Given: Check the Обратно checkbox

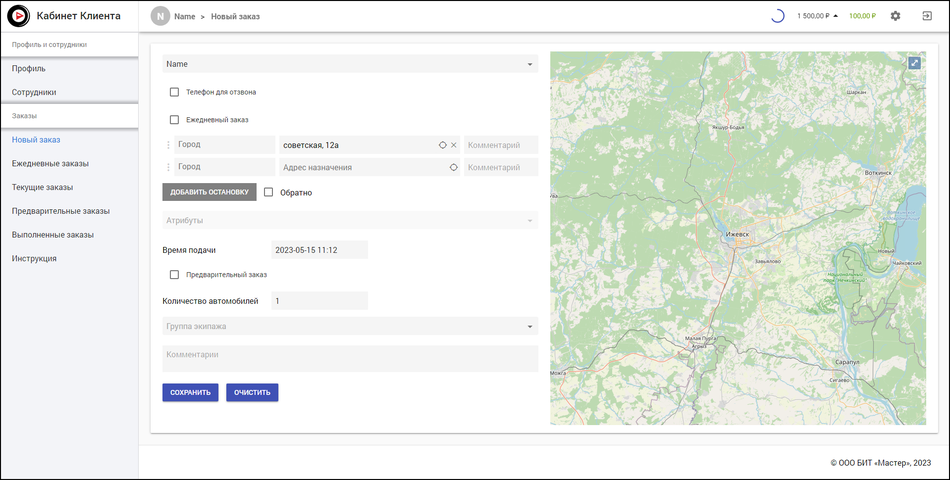Looking at the screenshot, I should pyautogui.click(x=268, y=192).
